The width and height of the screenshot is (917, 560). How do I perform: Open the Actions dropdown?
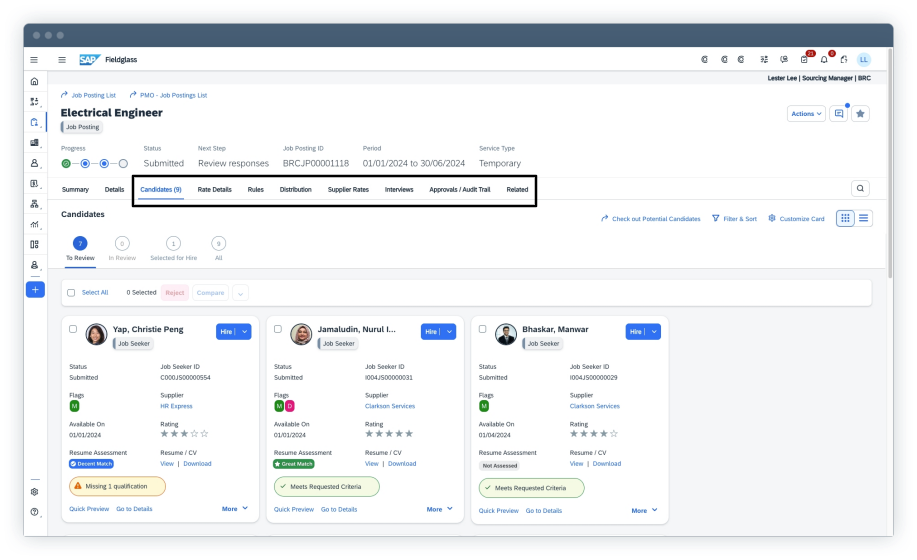(x=806, y=114)
